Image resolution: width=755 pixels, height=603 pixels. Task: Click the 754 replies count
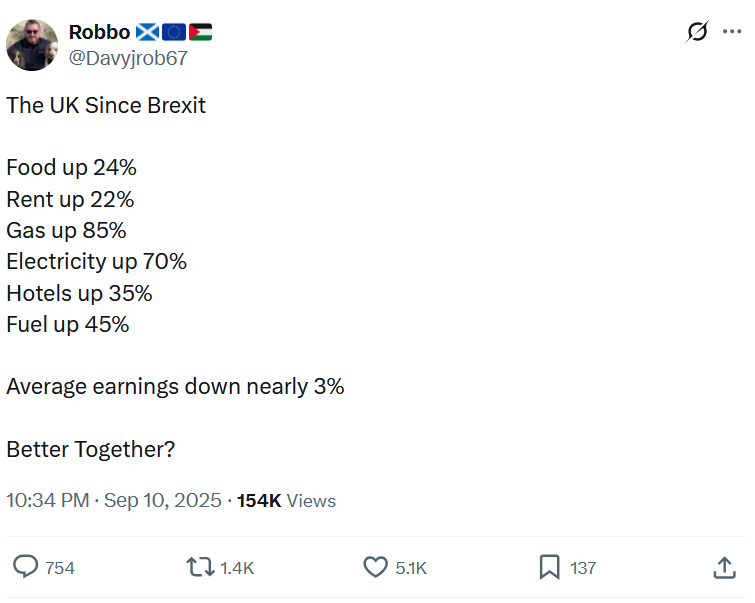[60, 568]
